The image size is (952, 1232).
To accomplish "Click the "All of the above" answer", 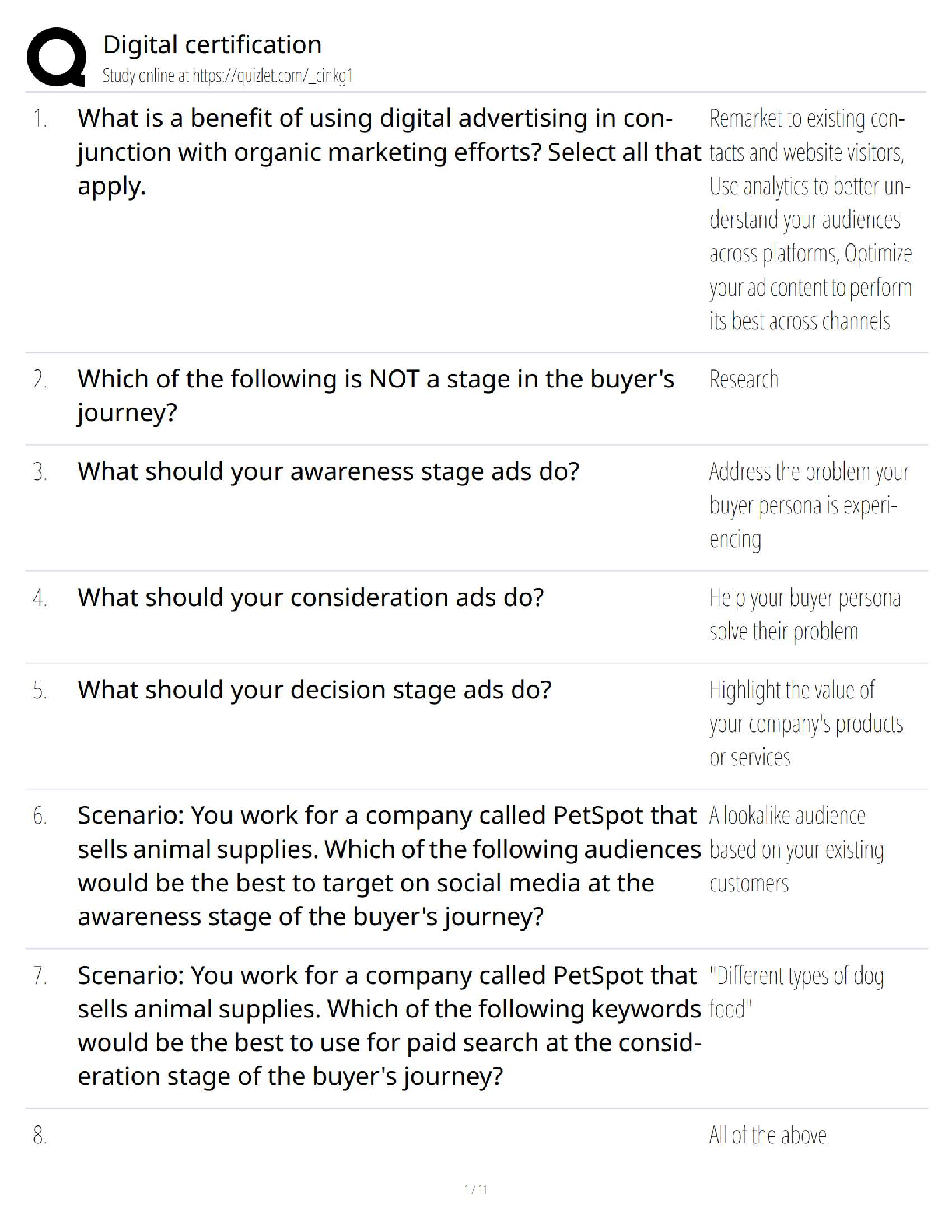I will tap(767, 1136).
